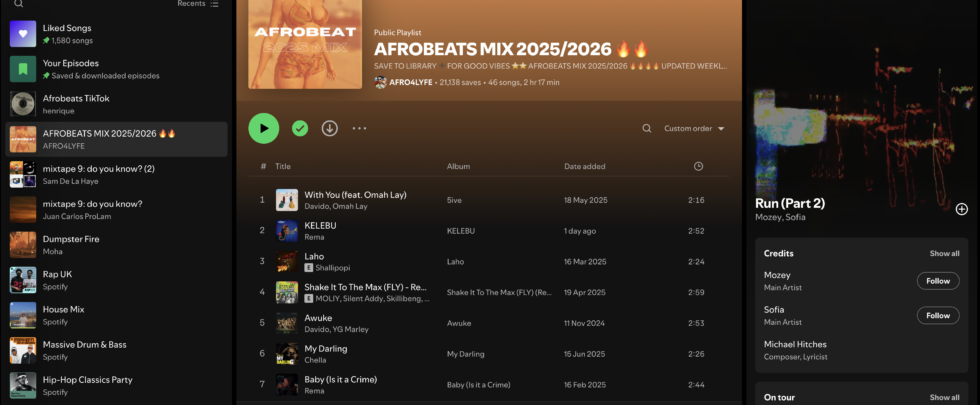980x405 pixels.
Task: Follow the artist Sofia
Action: [938, 315]
